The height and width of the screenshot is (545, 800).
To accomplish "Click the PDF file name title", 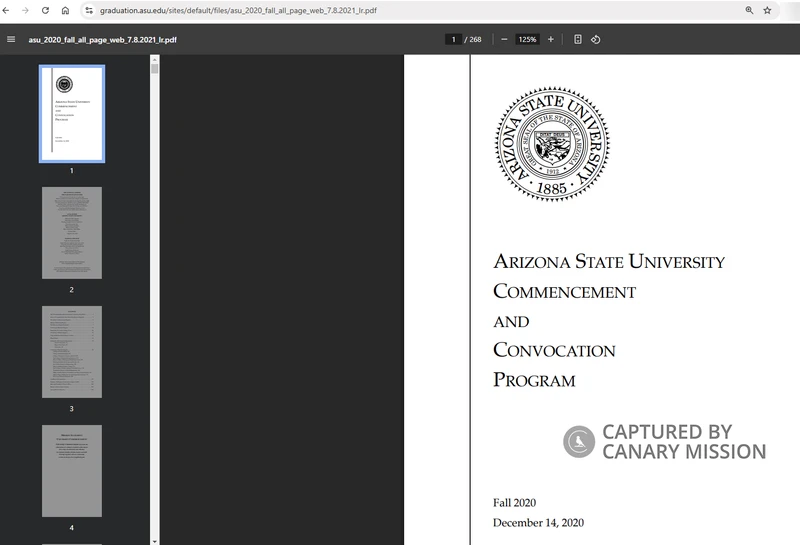I will [x=103, y=39].
